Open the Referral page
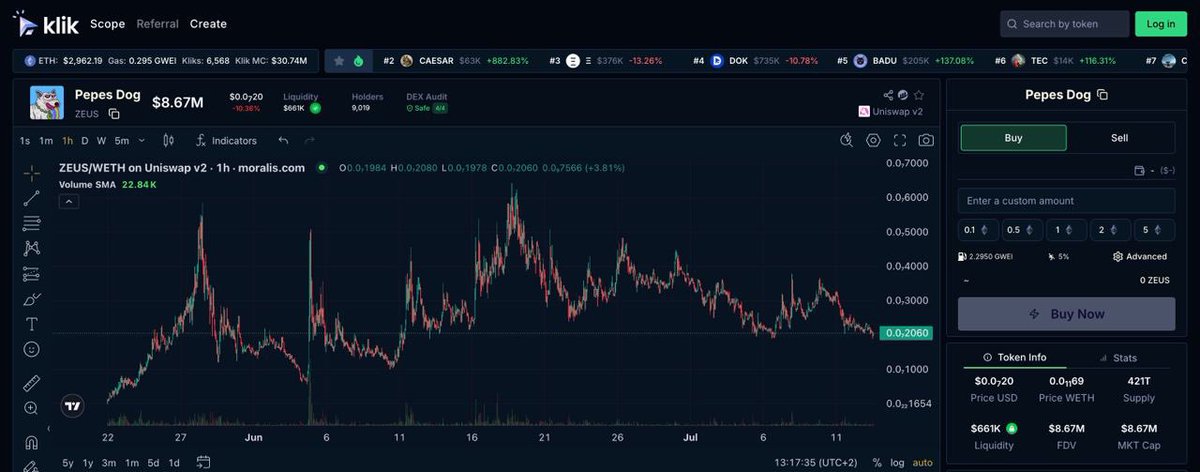This screenshot has width=1200, height=472. pos(157,24)
